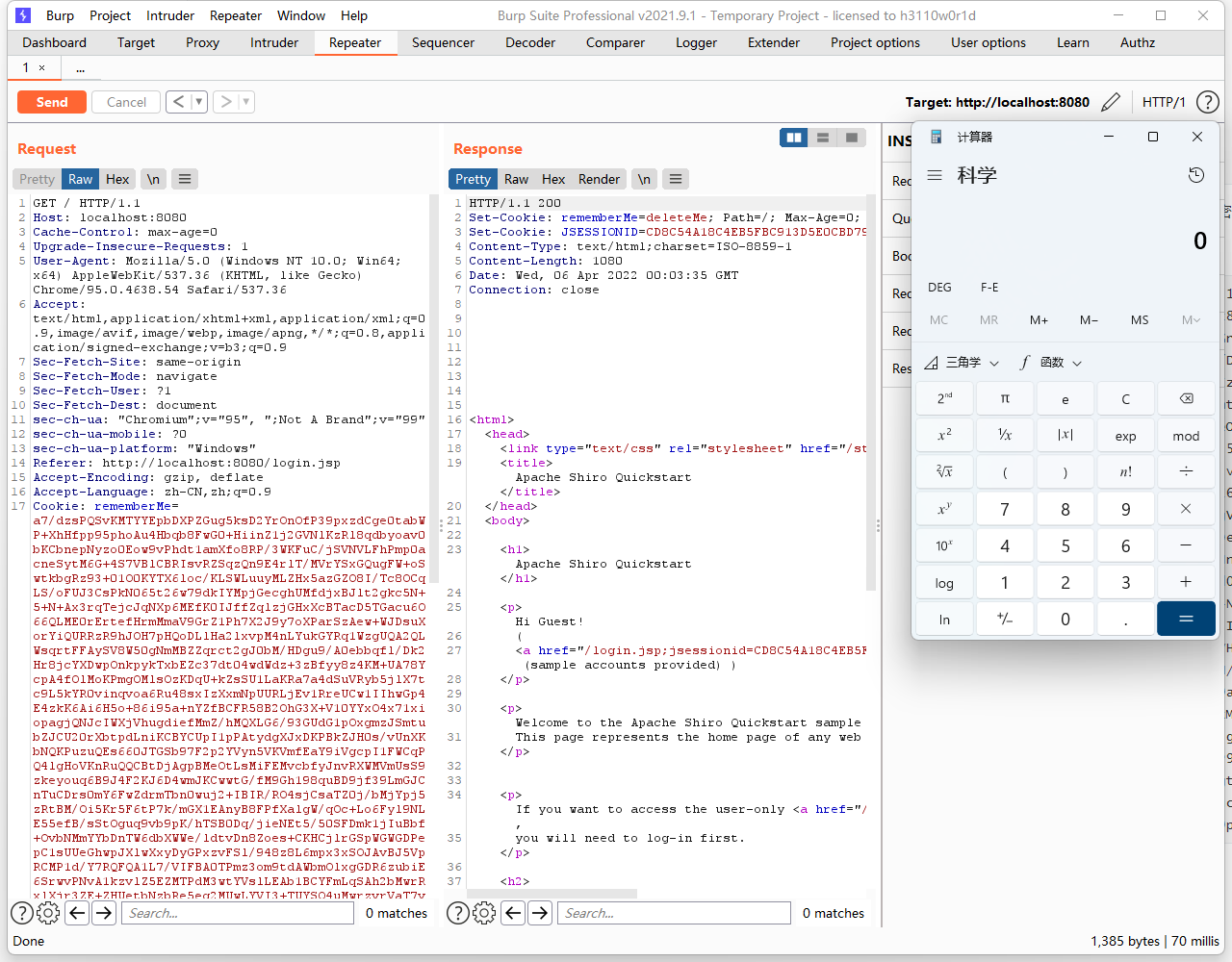Toggle F-E notation in Calculator
Viewport: 1232px width, 962px height.
(989, 287)
